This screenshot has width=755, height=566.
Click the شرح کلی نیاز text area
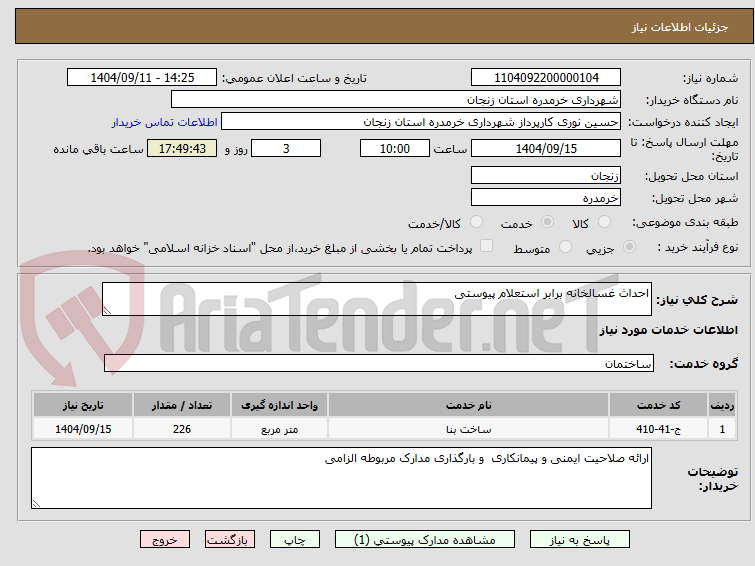(377, 299)
